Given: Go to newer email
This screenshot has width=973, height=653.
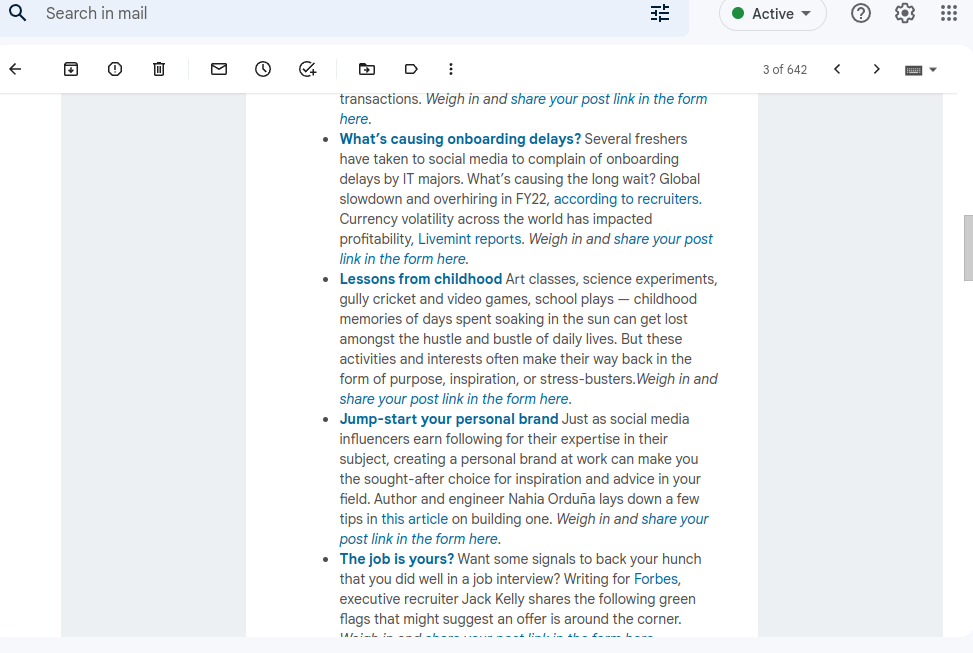Looking at the screenshot, I should [x=837, y=69].
